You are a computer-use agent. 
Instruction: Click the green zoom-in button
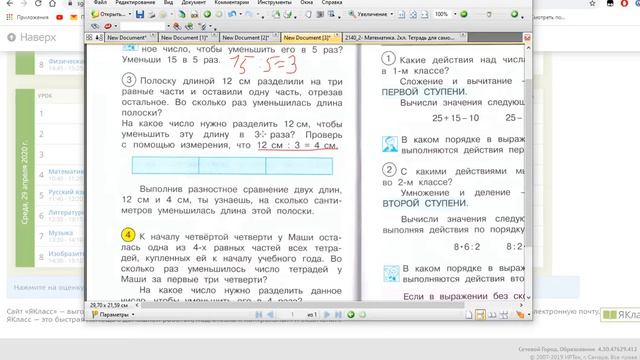(464, 14)
